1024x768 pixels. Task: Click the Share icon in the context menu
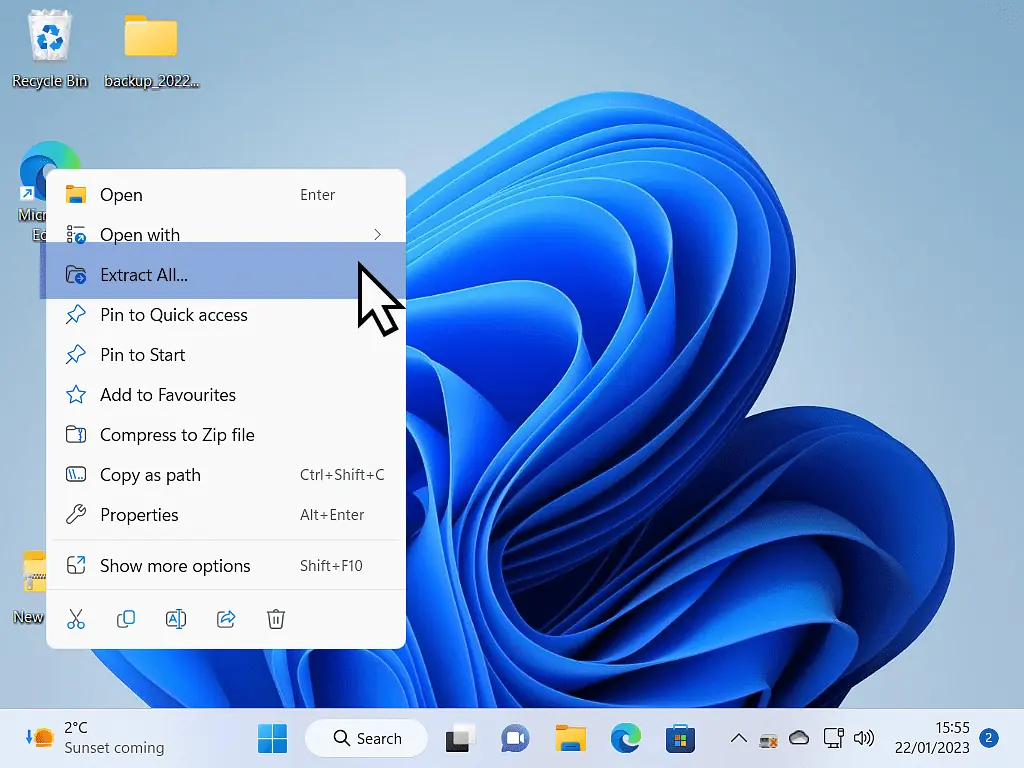pyautogui.click(x=226, y=619)
